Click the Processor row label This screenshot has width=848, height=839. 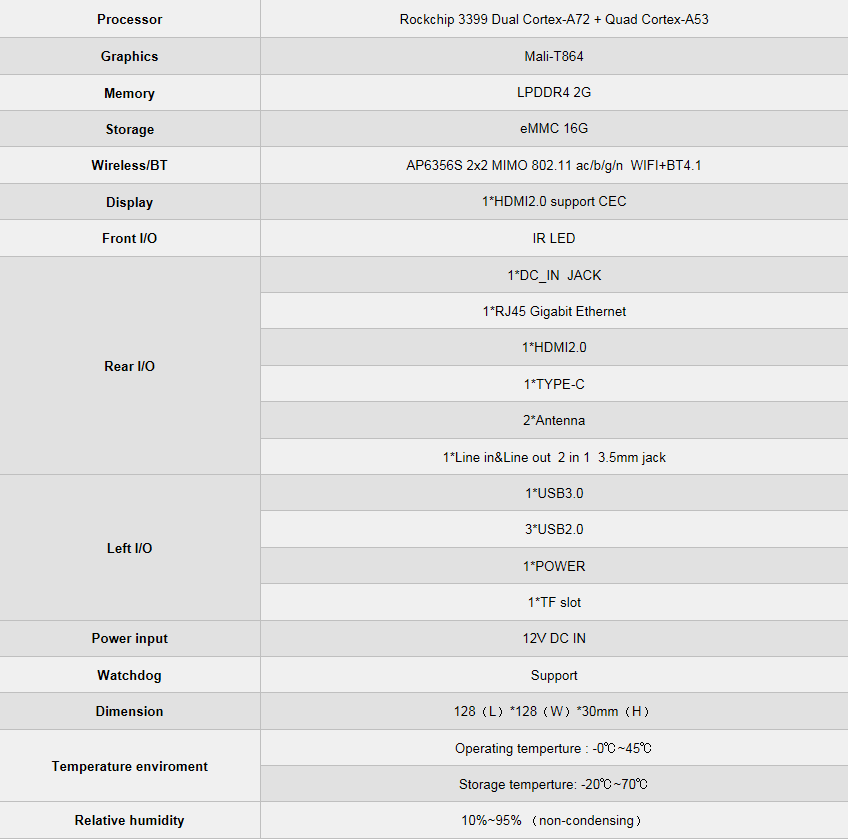[129, 19]
